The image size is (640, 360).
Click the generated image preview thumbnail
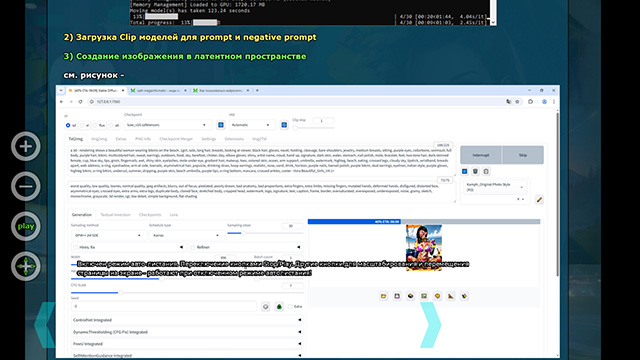[424, 247]
